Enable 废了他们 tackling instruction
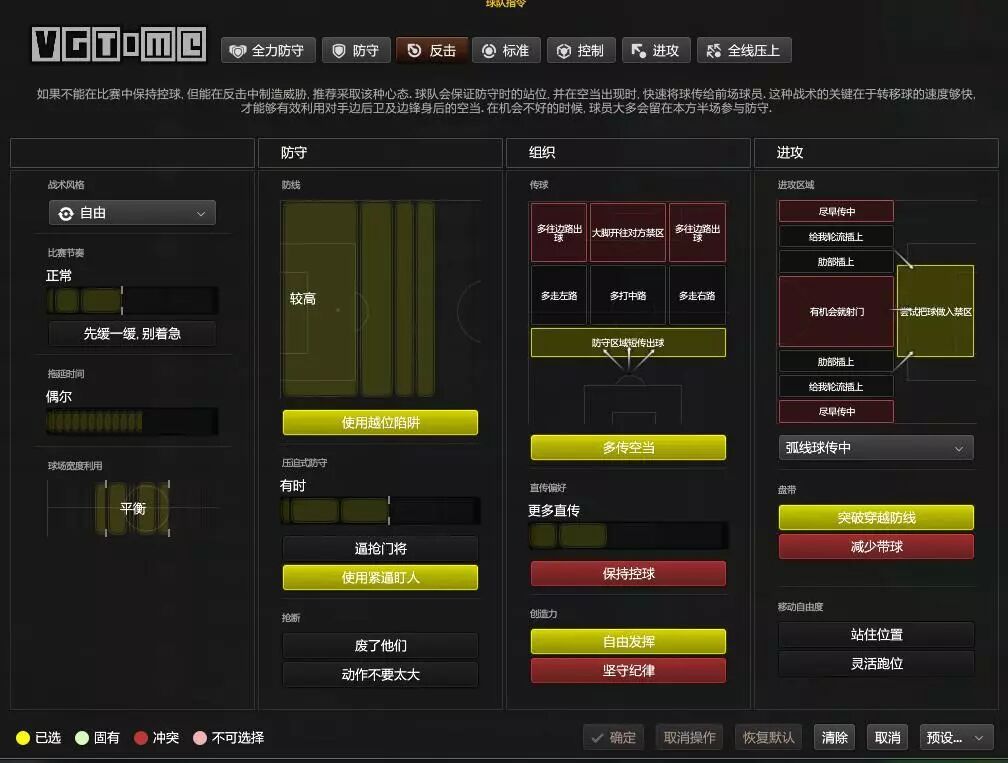The width and height of the screenshot is (1008, 763). [380, 645]
